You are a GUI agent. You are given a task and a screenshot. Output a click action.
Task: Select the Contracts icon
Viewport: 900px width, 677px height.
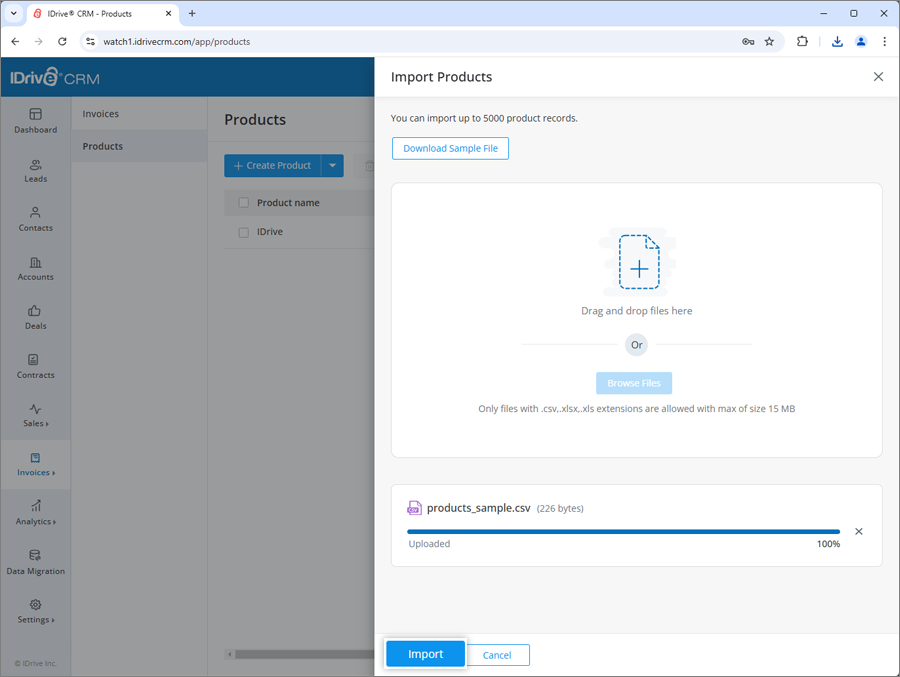pyautogui.click(x=35, y=367)
